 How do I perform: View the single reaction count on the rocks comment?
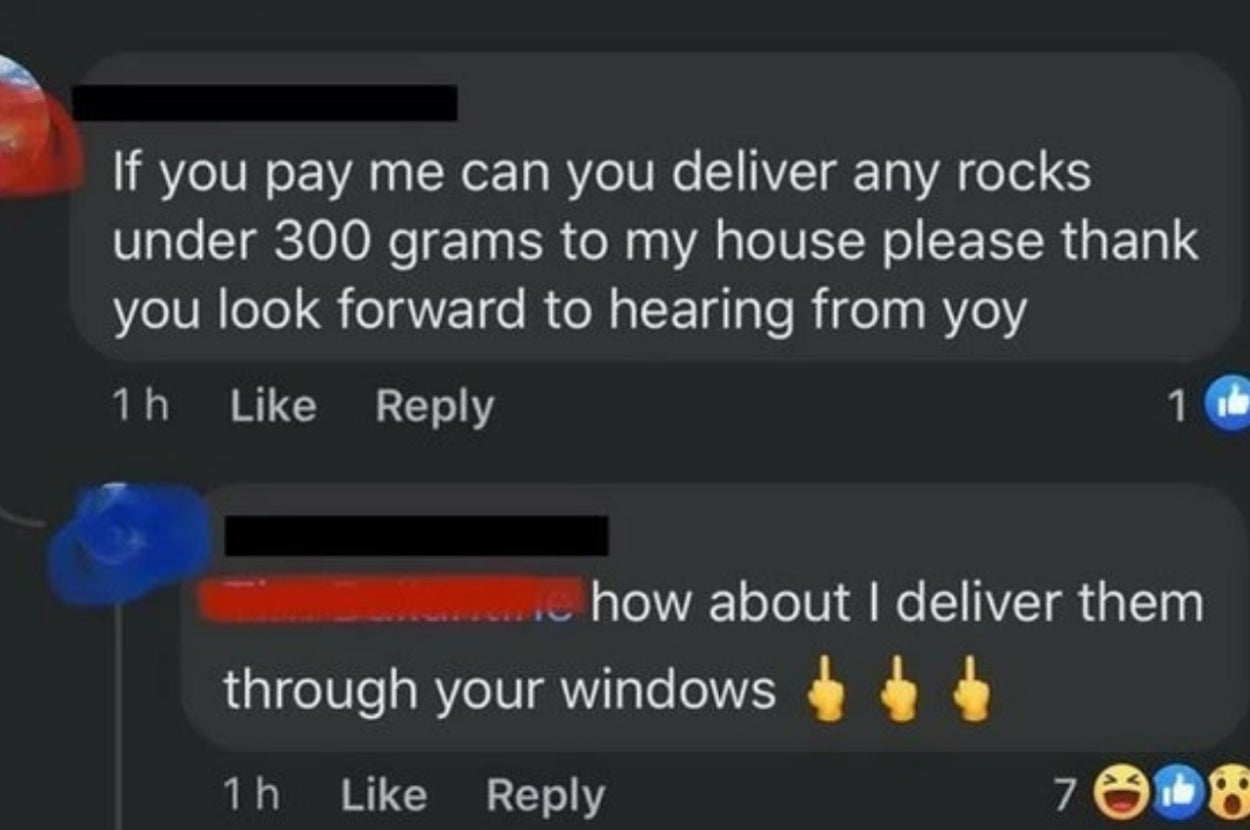click(x=1178, y=407)
